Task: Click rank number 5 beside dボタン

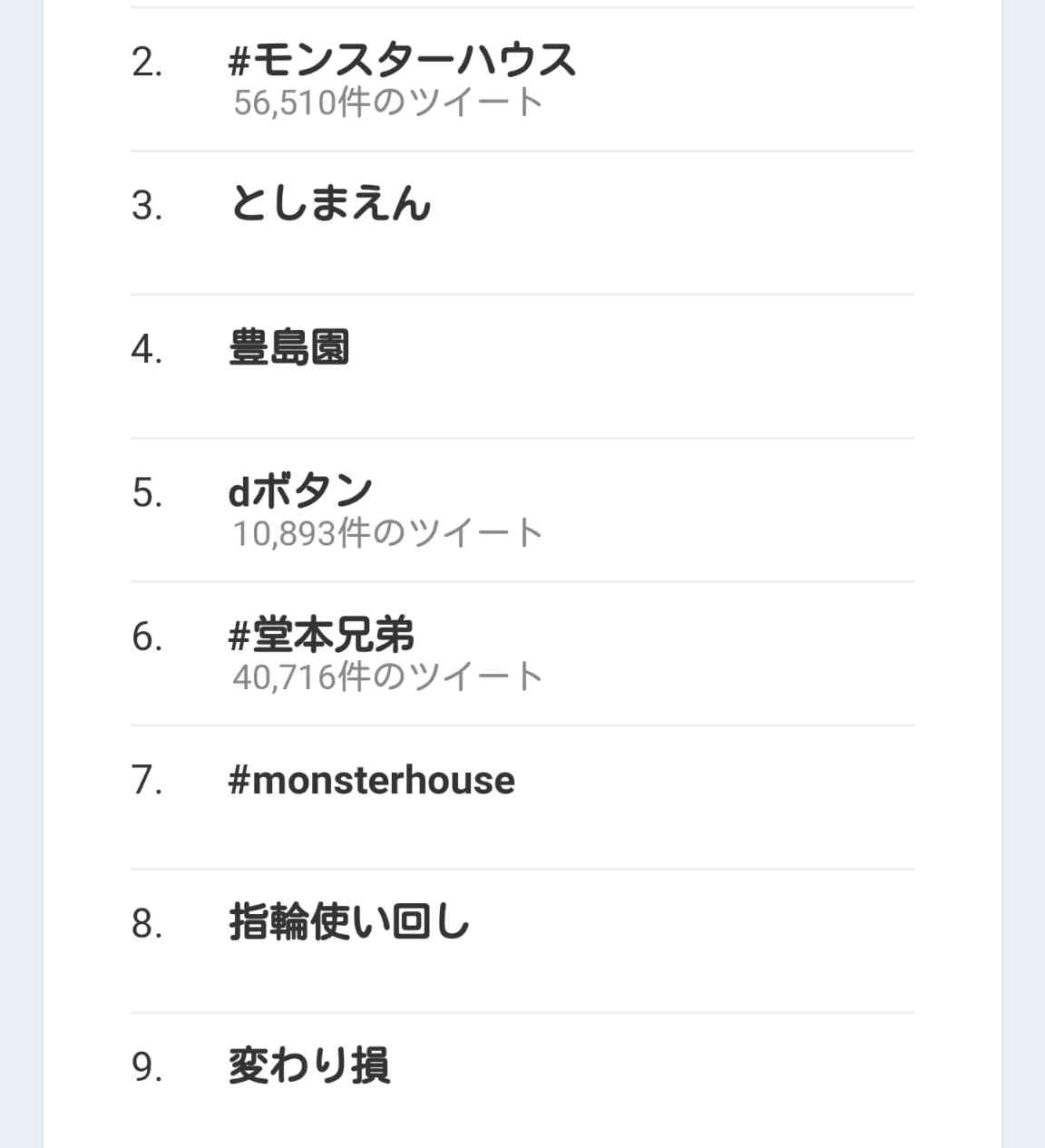Action: coord(147,493)
